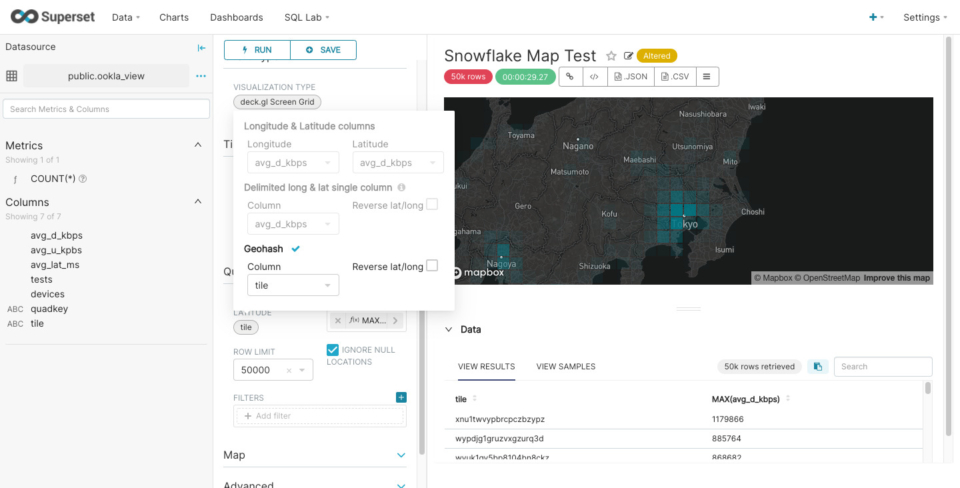
Task: Open the chart hamburger menu
Action: (707, 77)
